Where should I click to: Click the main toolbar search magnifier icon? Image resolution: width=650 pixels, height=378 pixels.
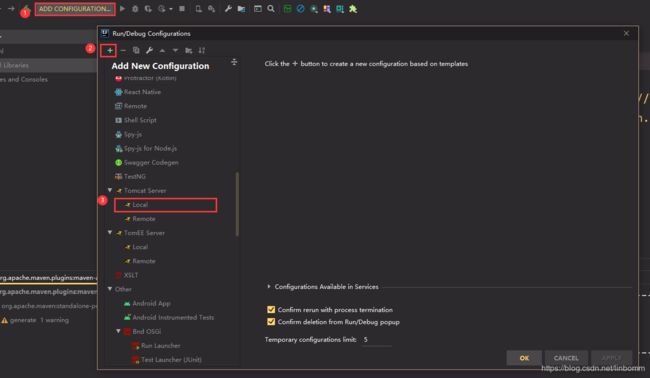coord(271,9)
